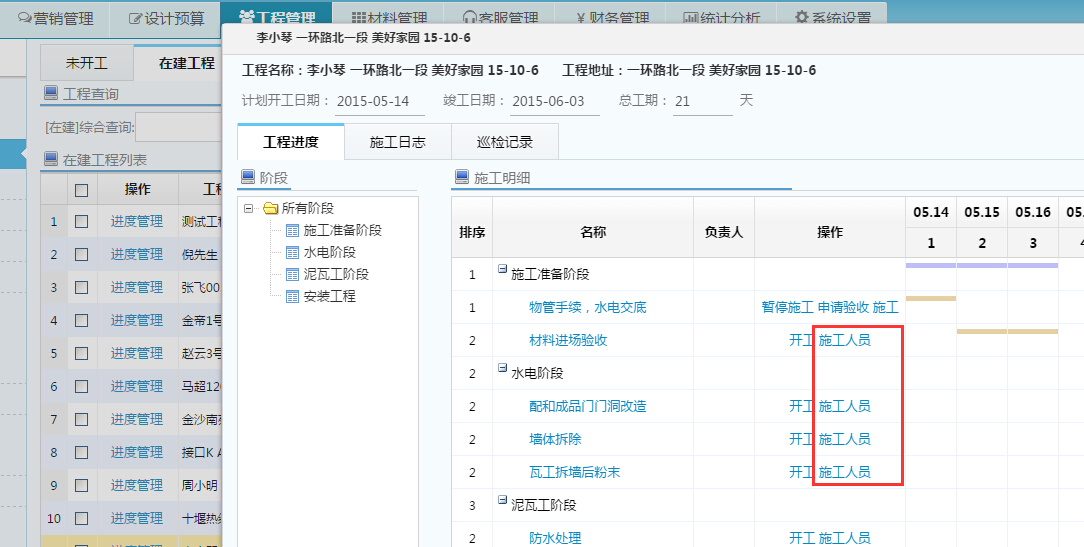The image size is (1084, 547).
Task: Click the 安装工程 table icon in tree
Action: [292, 297]
